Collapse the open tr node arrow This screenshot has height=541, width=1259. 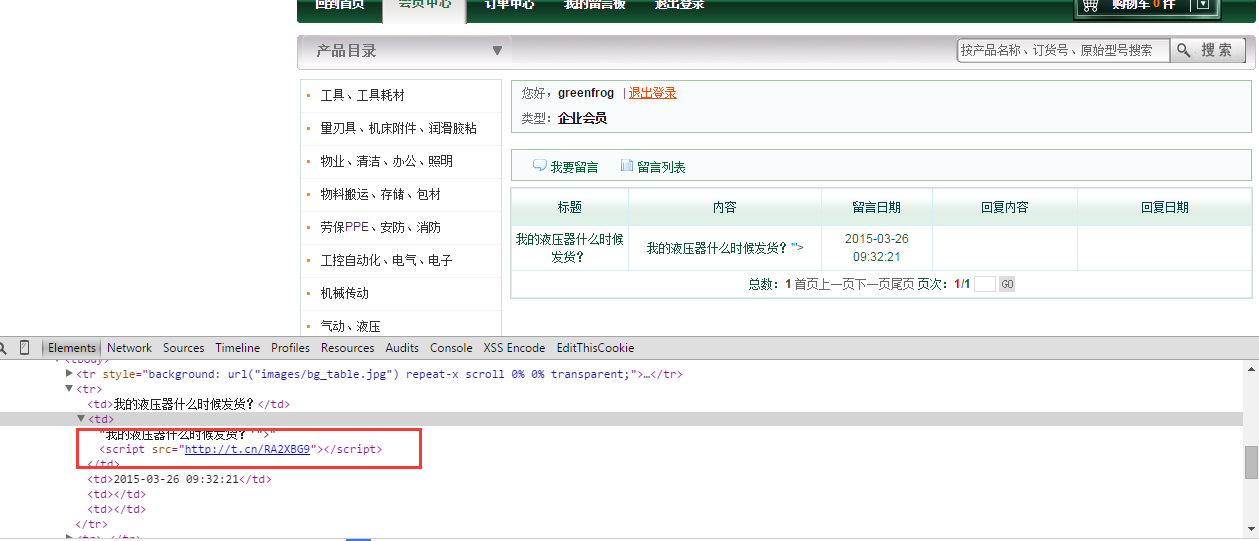coord(69,389)
